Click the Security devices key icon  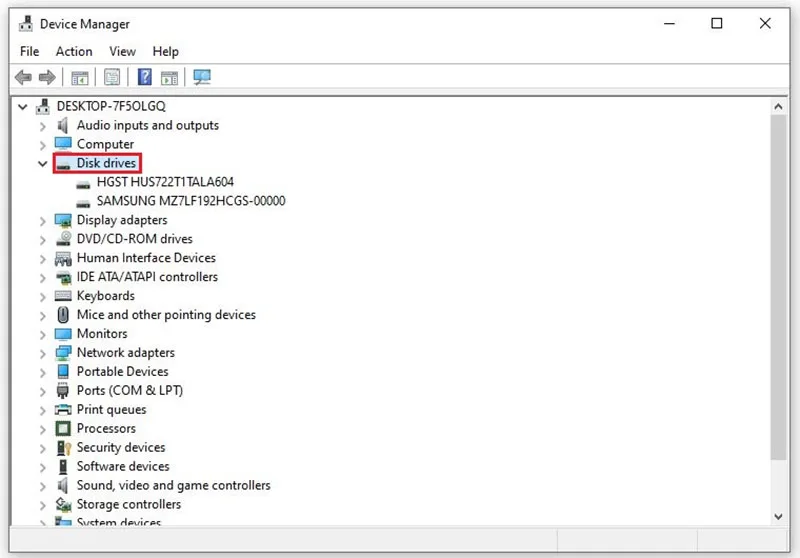(64, 448)
